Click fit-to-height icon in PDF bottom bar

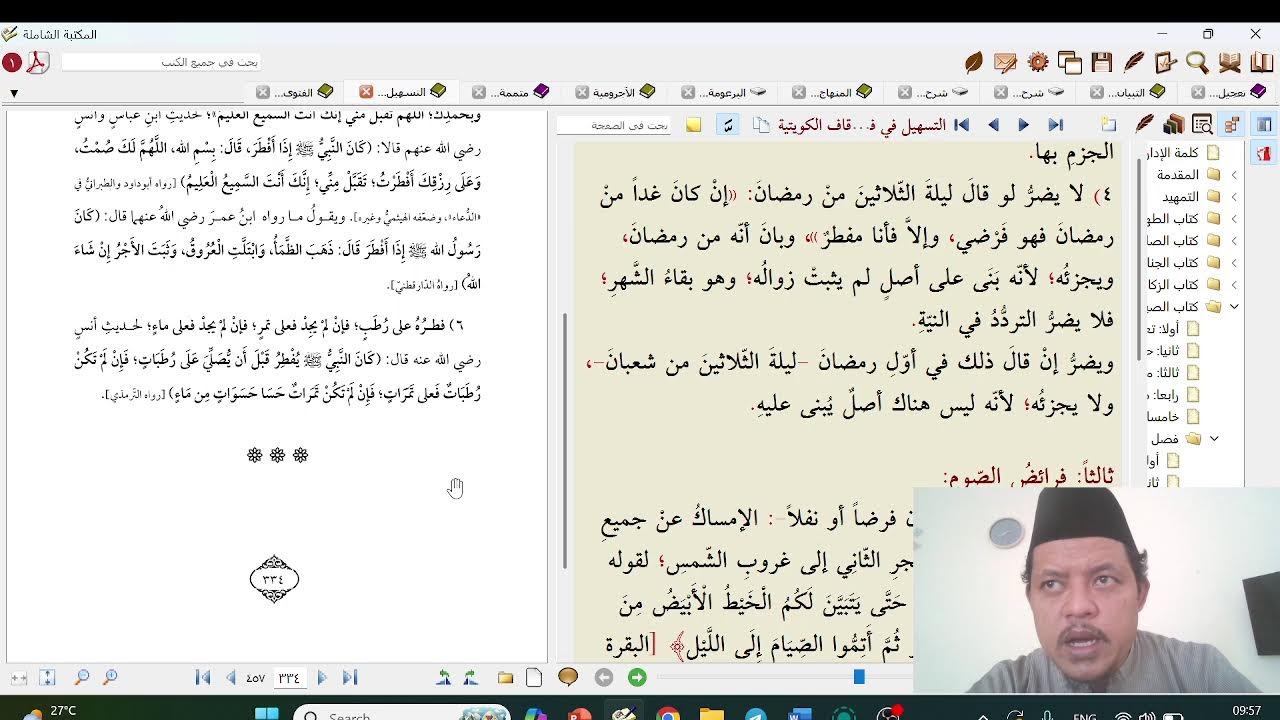click(x=47, y=677)
